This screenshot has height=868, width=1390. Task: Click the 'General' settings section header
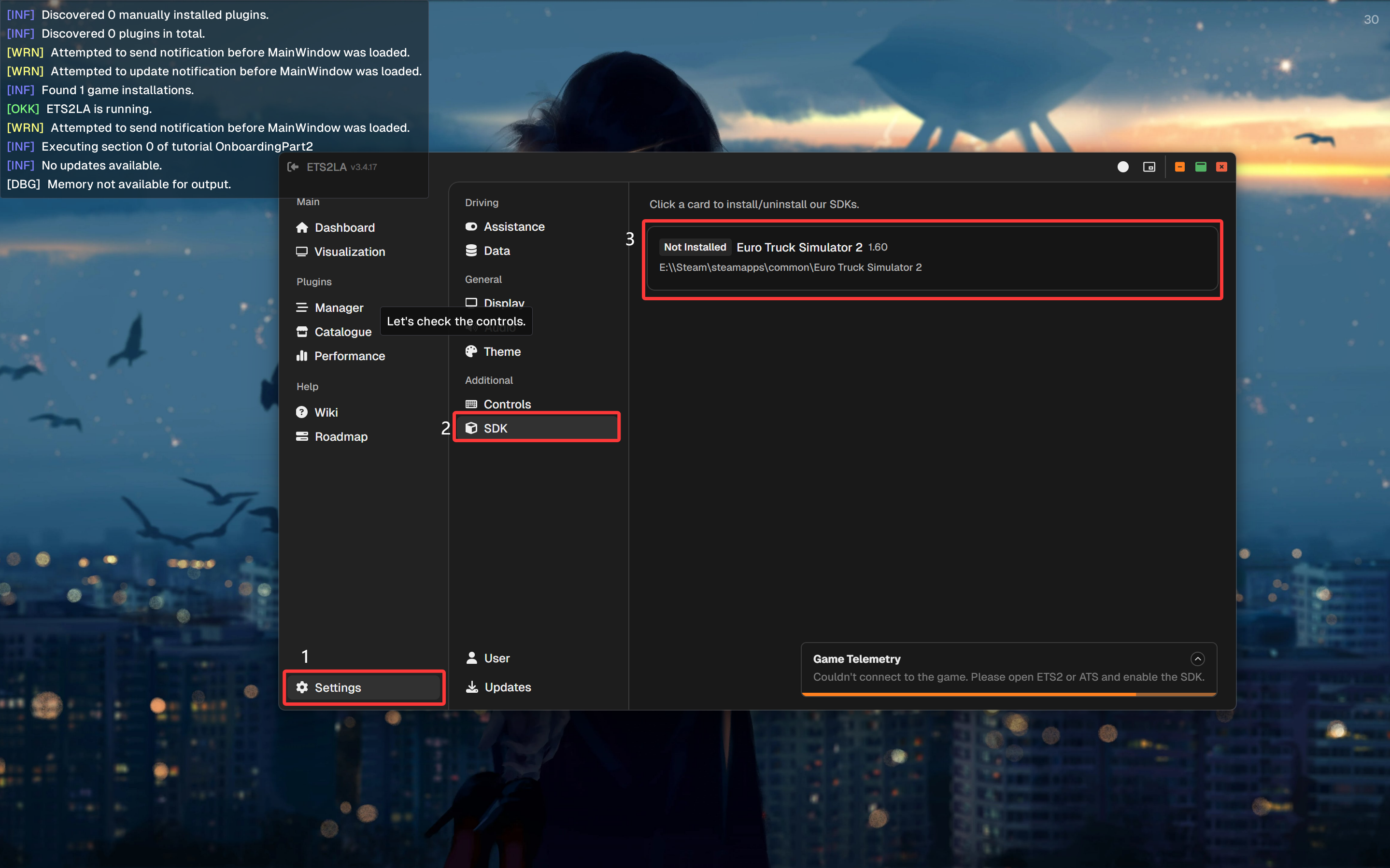(x=483, y=280)
